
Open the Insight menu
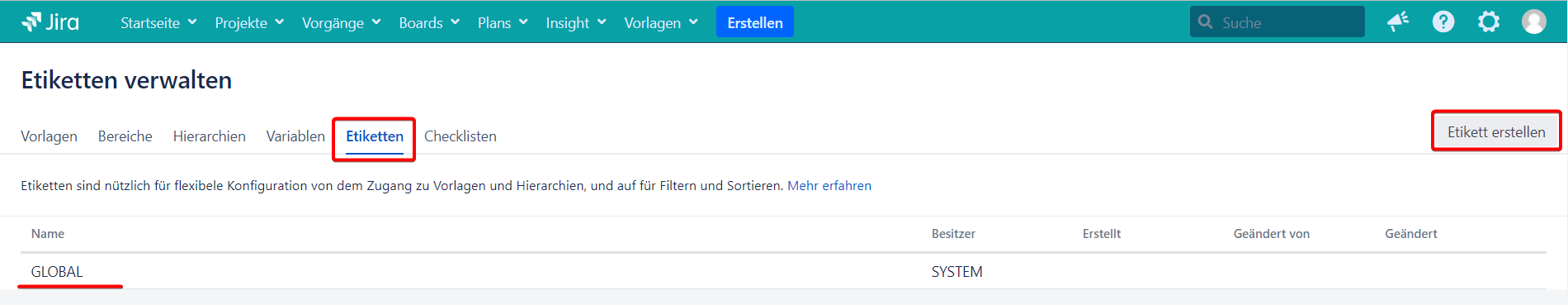point(576,22)
